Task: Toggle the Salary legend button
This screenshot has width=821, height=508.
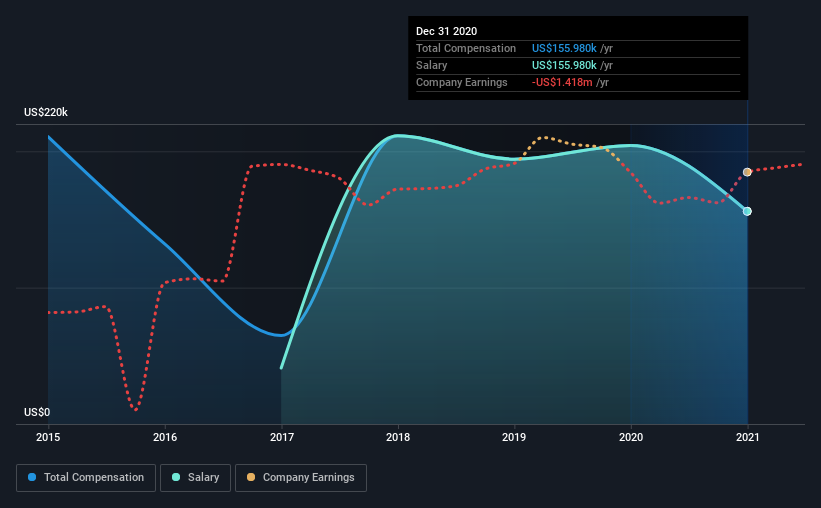Action: click(x=195, y=478)
